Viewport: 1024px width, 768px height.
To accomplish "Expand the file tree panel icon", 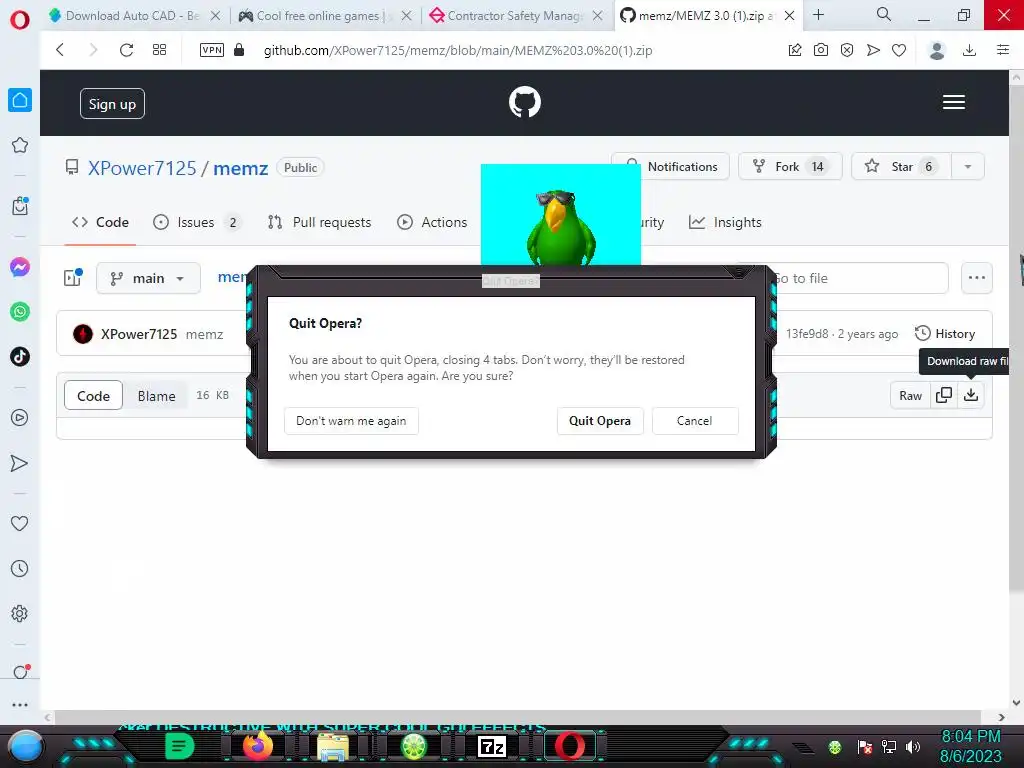I will click(73, 278).
